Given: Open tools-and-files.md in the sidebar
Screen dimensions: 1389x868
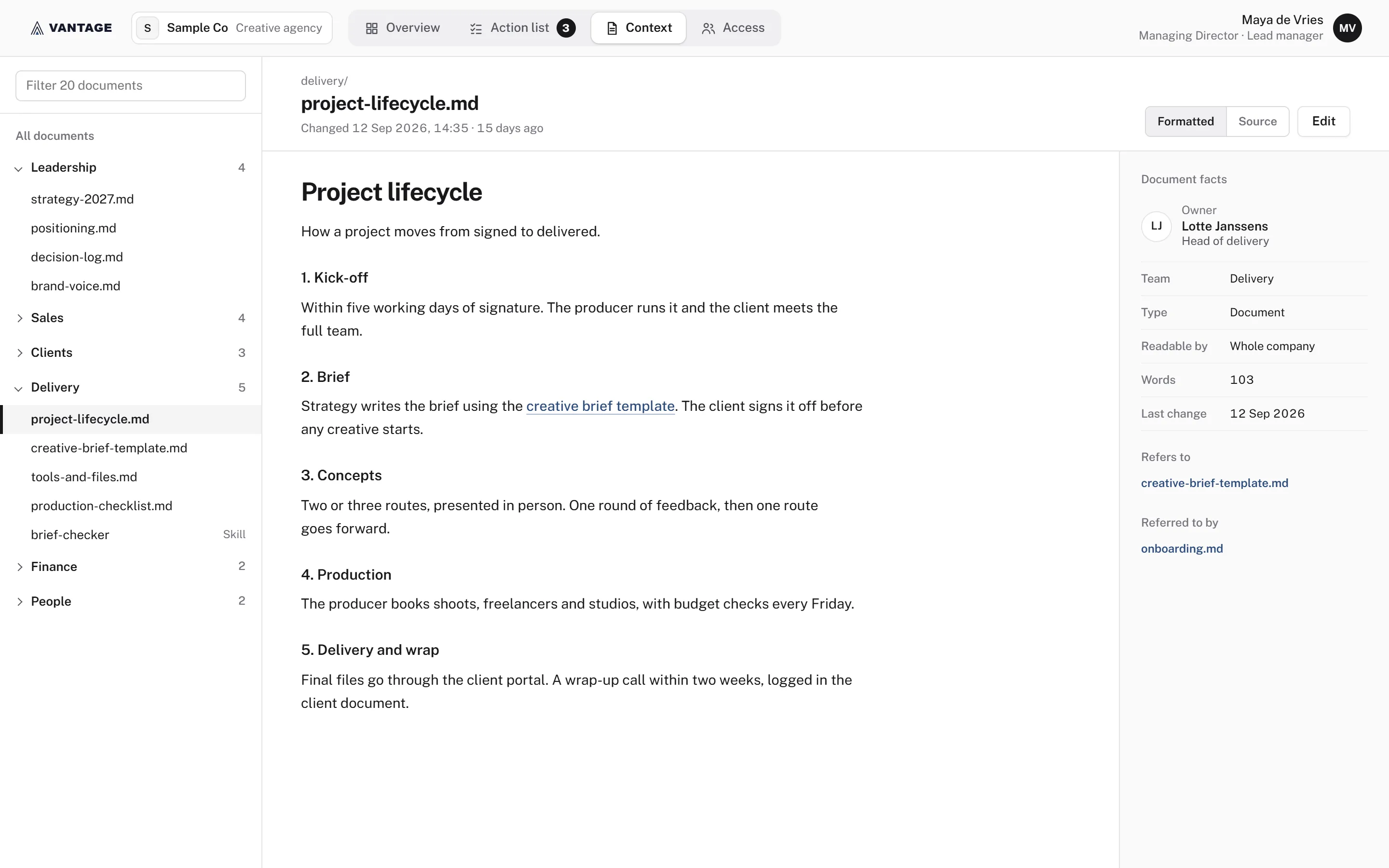Looking at the screenshot, I should tap(131, 477).
